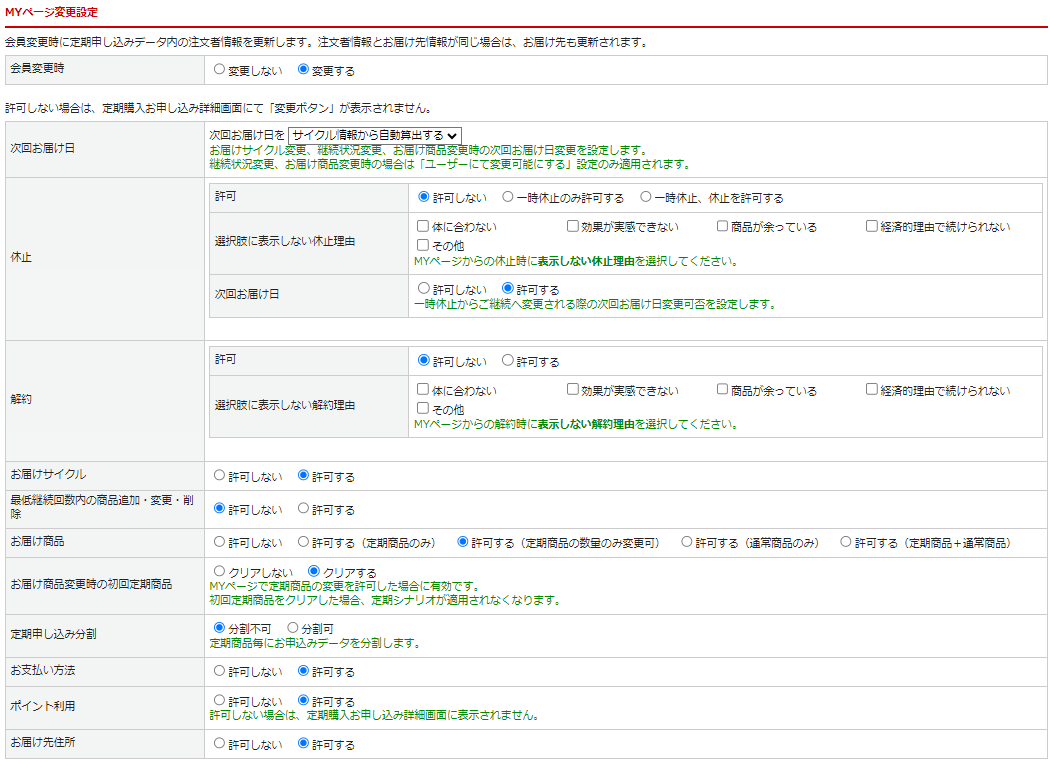Select 許可しない for お支払い方法
Screen dimensions: 1050x760
coord(219,671)
